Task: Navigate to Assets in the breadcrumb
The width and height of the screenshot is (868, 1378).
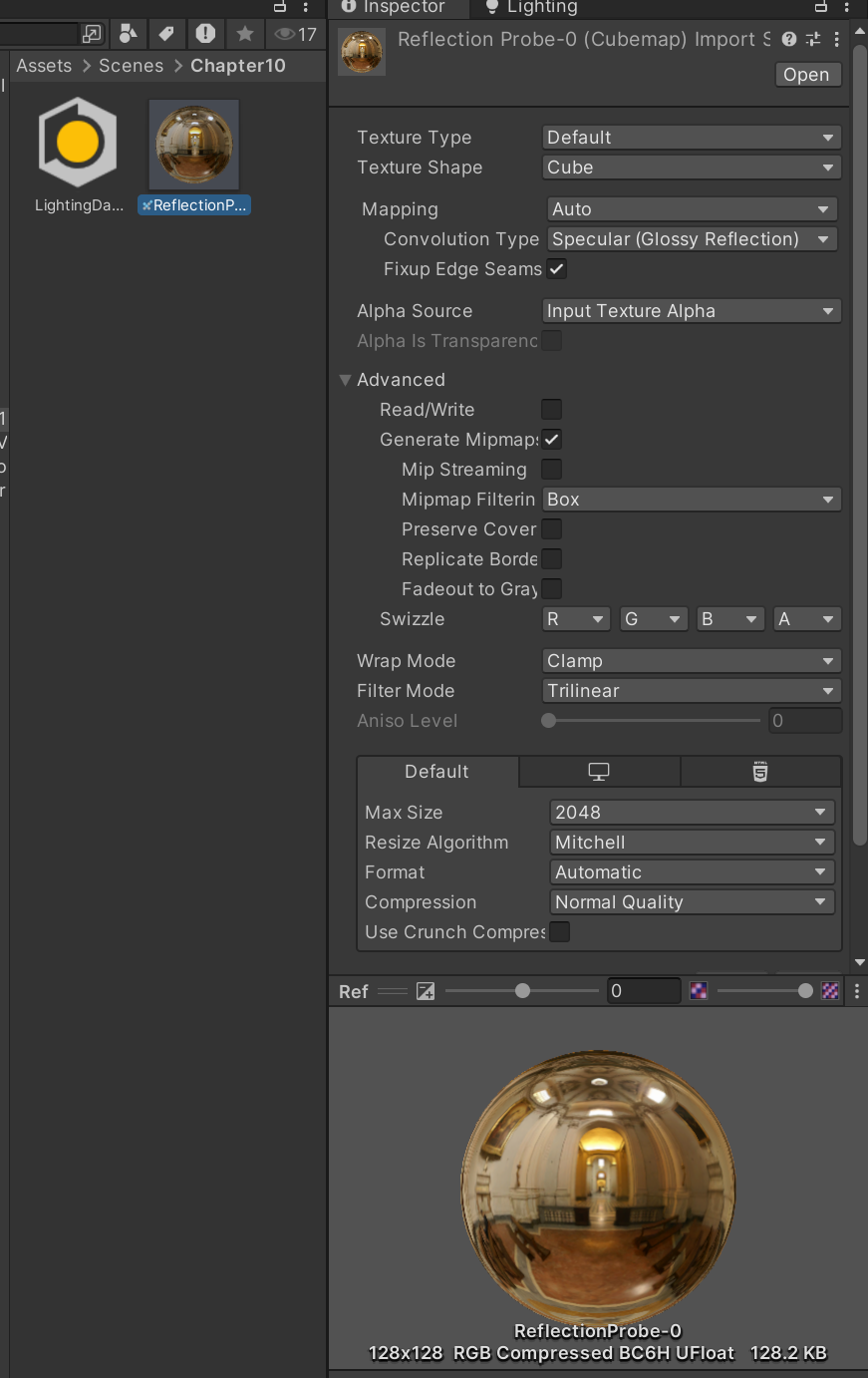Action: pos(44,66)
